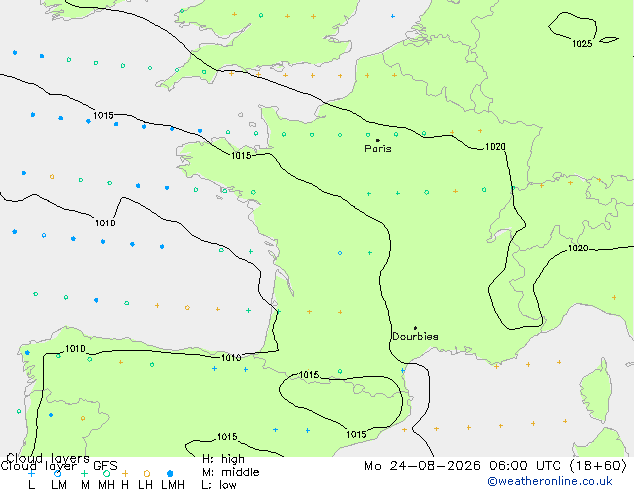Click the 1015 label over the Pyrenees

point(309,375)
